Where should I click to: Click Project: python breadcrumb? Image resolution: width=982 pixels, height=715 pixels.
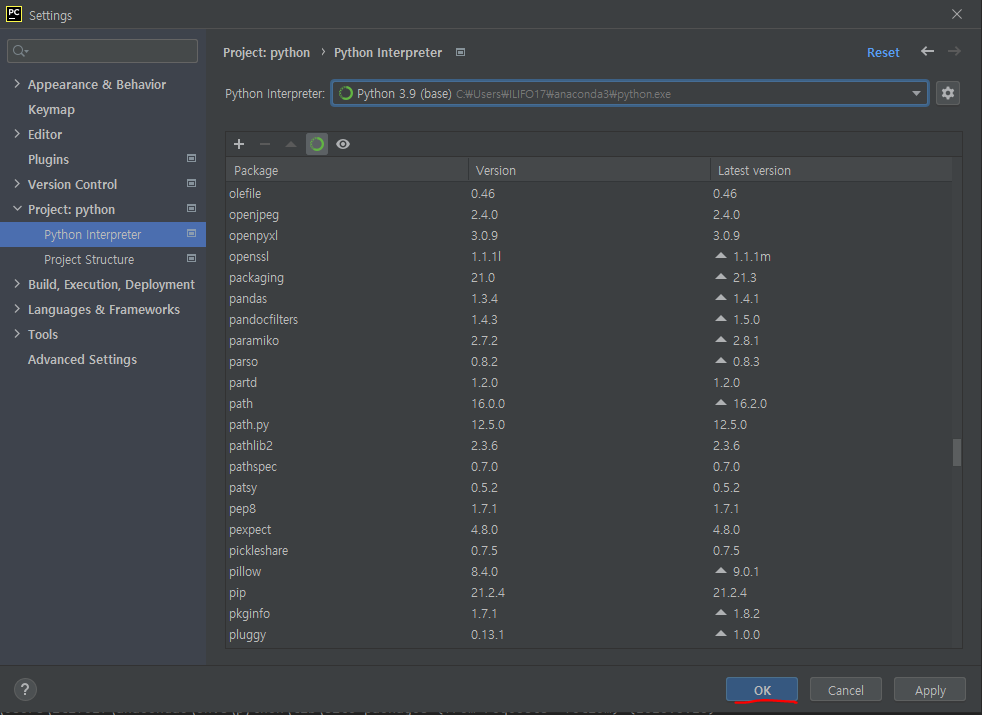click(x=266, y=53)
